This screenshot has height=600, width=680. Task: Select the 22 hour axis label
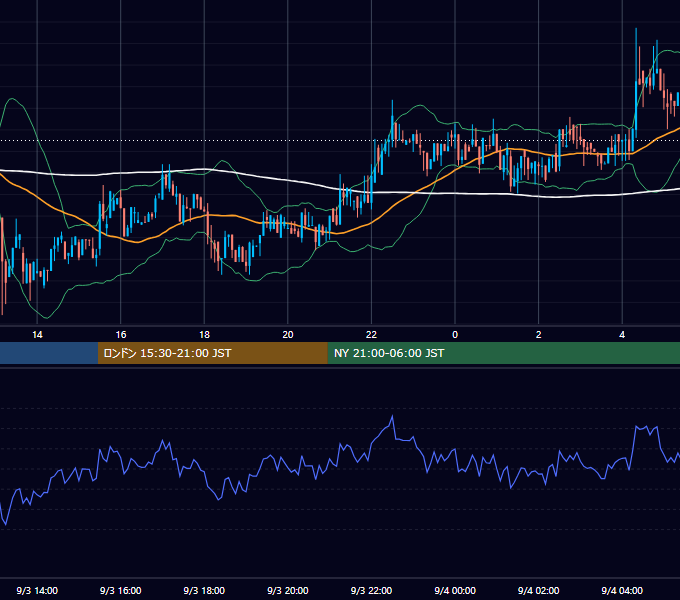(371, 335)
